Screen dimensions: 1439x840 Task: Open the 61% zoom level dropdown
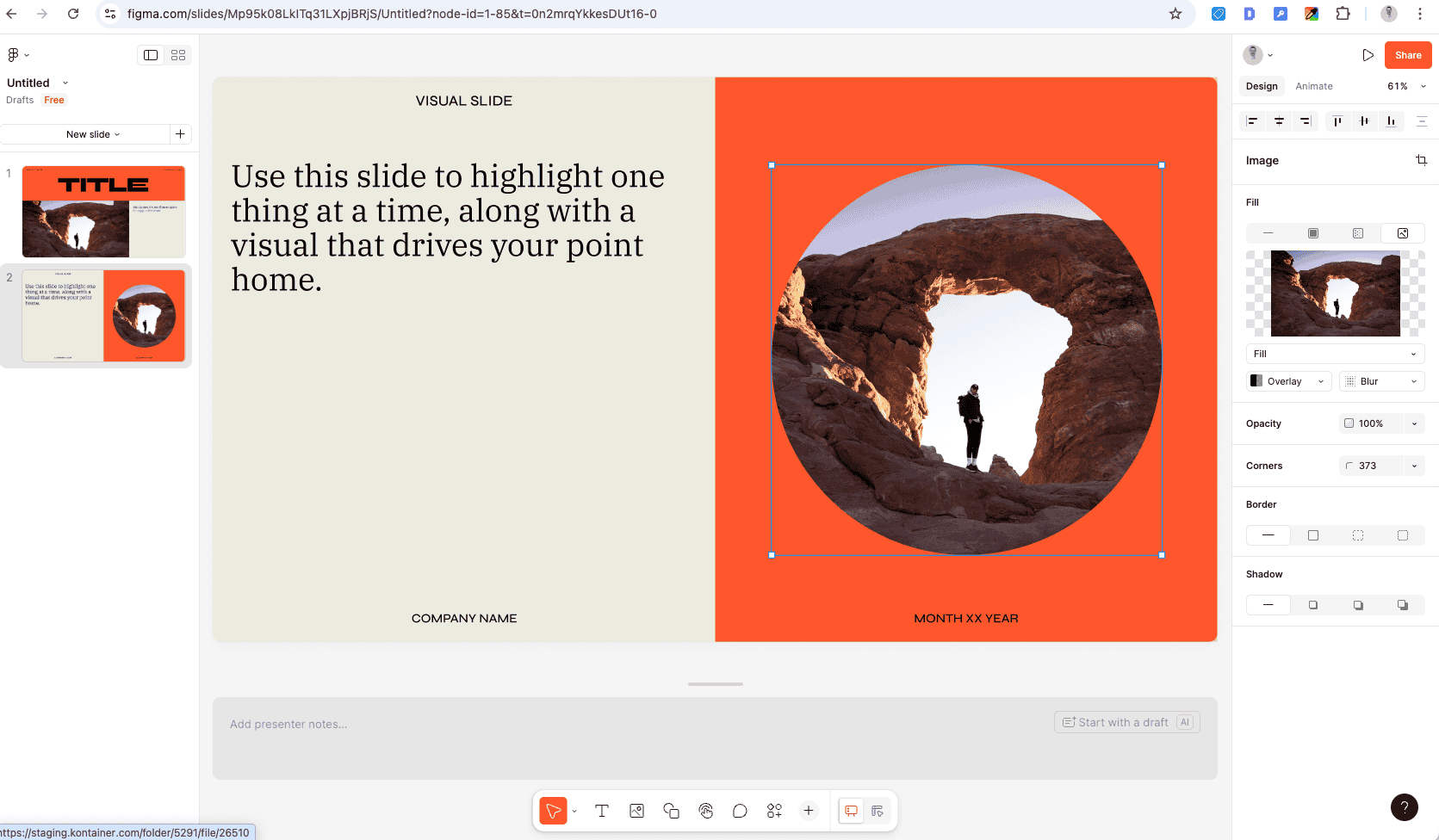pos(1406,86)
